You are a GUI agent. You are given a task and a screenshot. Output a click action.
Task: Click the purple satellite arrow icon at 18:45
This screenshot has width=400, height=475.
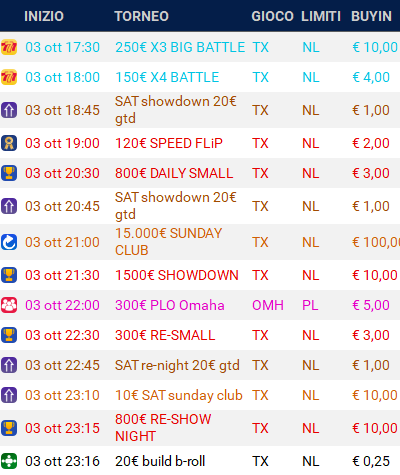click(x=9, y=110)
